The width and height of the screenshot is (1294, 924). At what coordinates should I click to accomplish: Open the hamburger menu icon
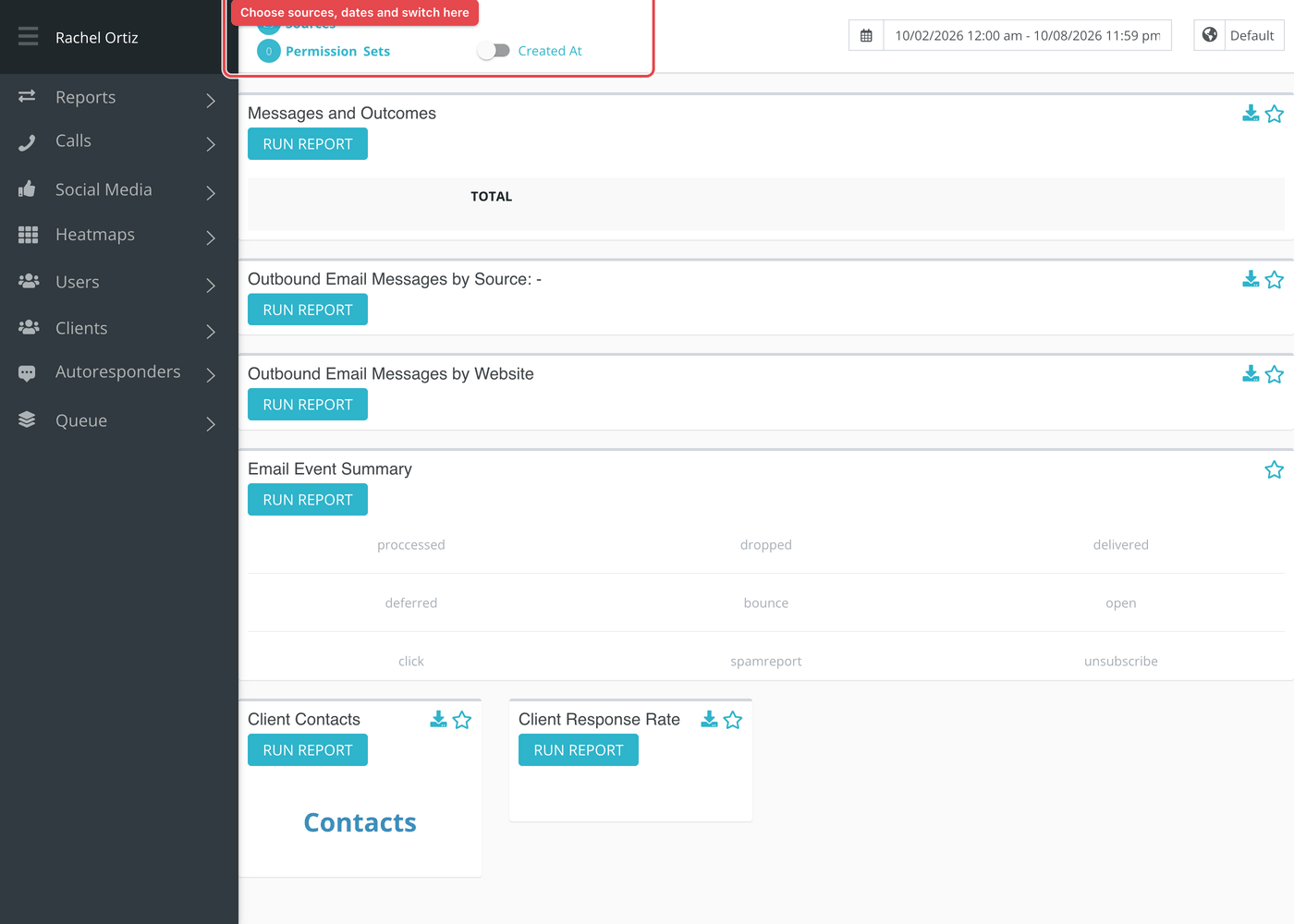[x=28, y=36]
